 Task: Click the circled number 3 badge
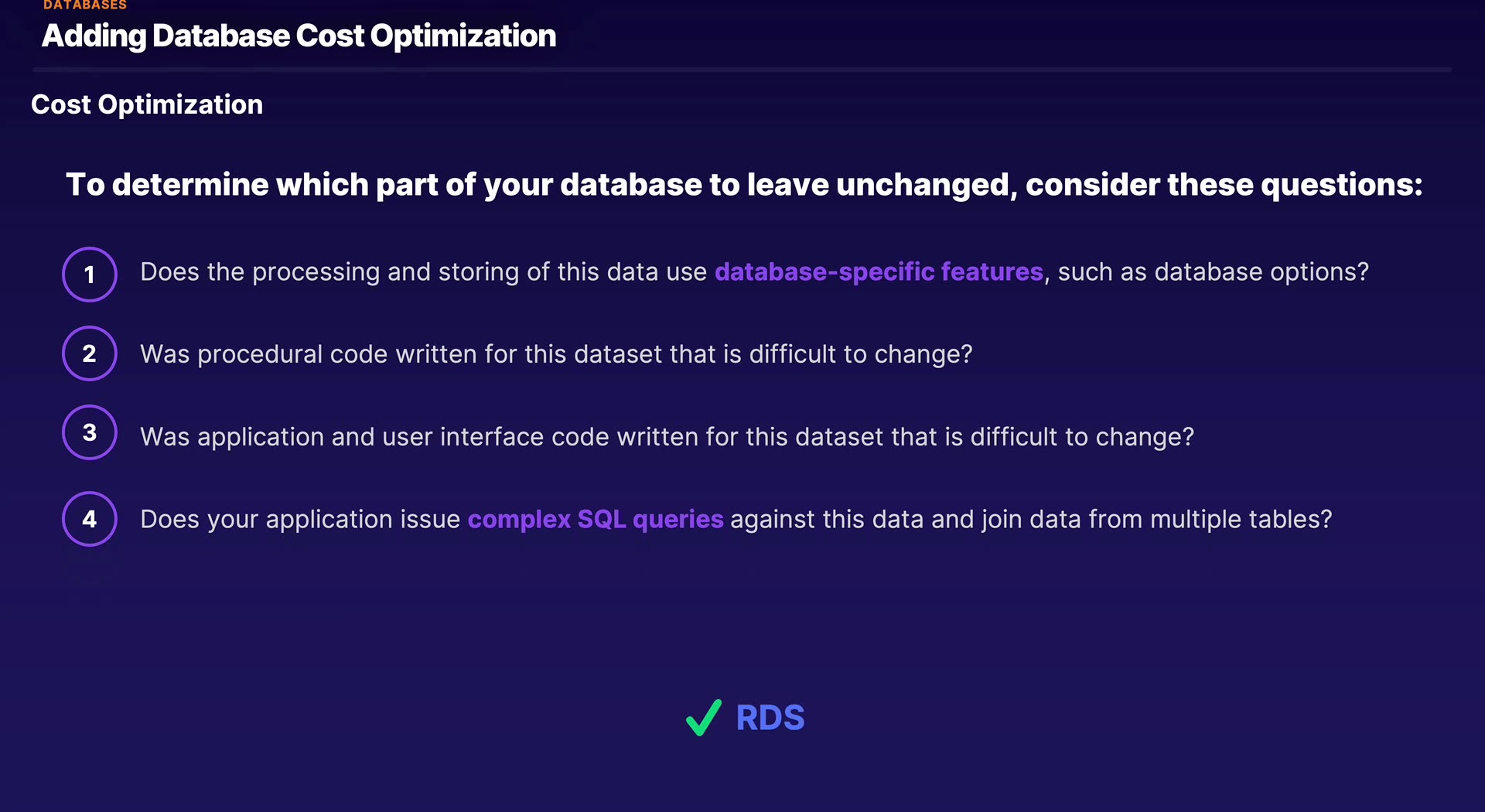tap(90, 432)
